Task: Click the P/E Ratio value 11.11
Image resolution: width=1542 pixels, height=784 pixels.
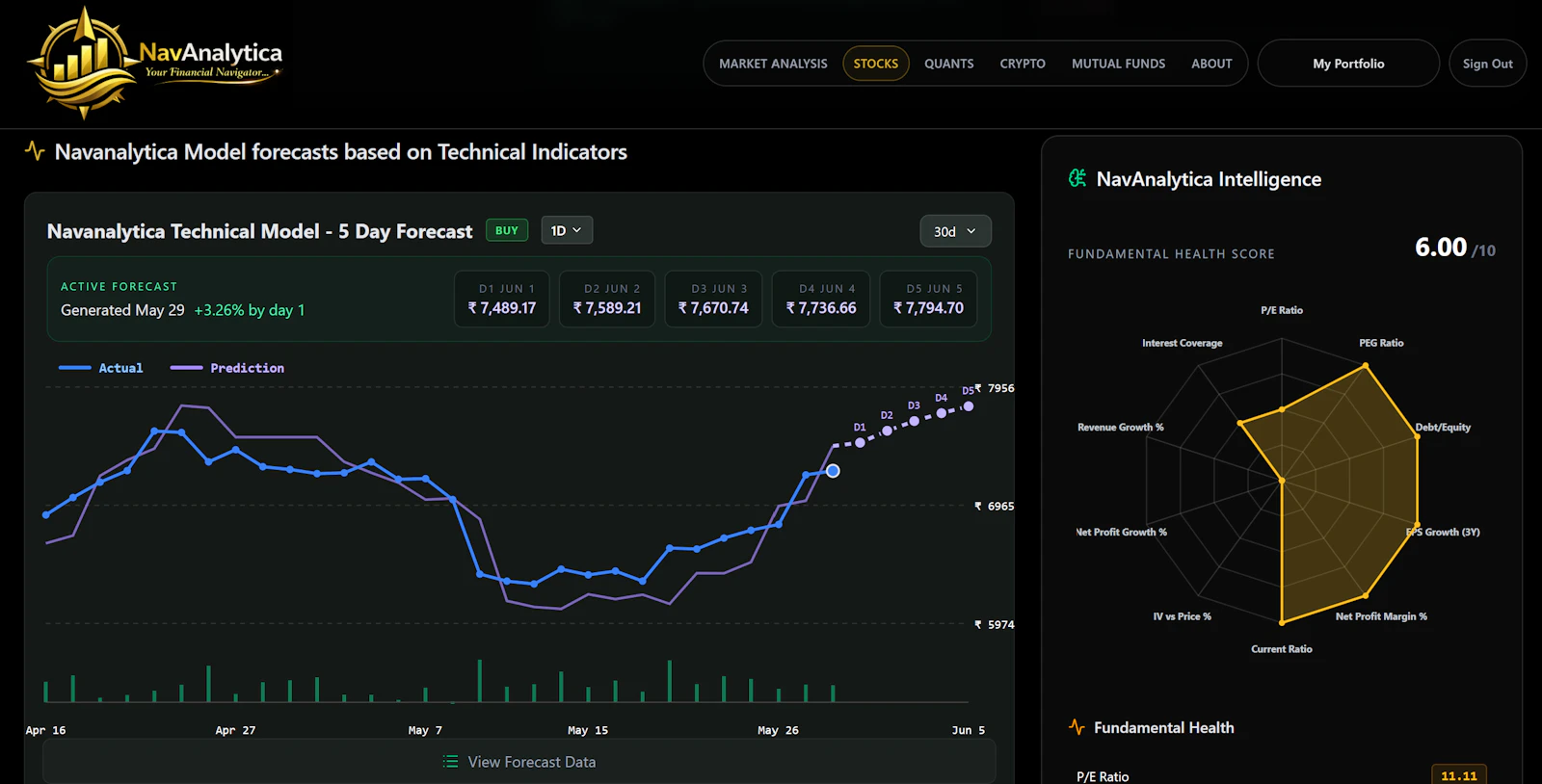Action: tap(1459, 775)
